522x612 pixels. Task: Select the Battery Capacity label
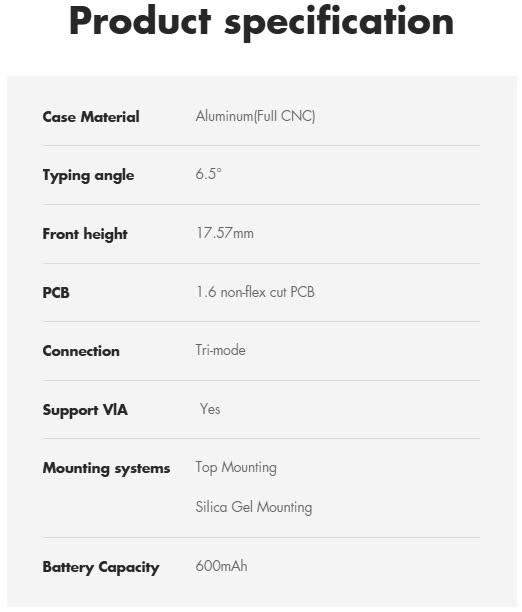click(x=101, y=567)
